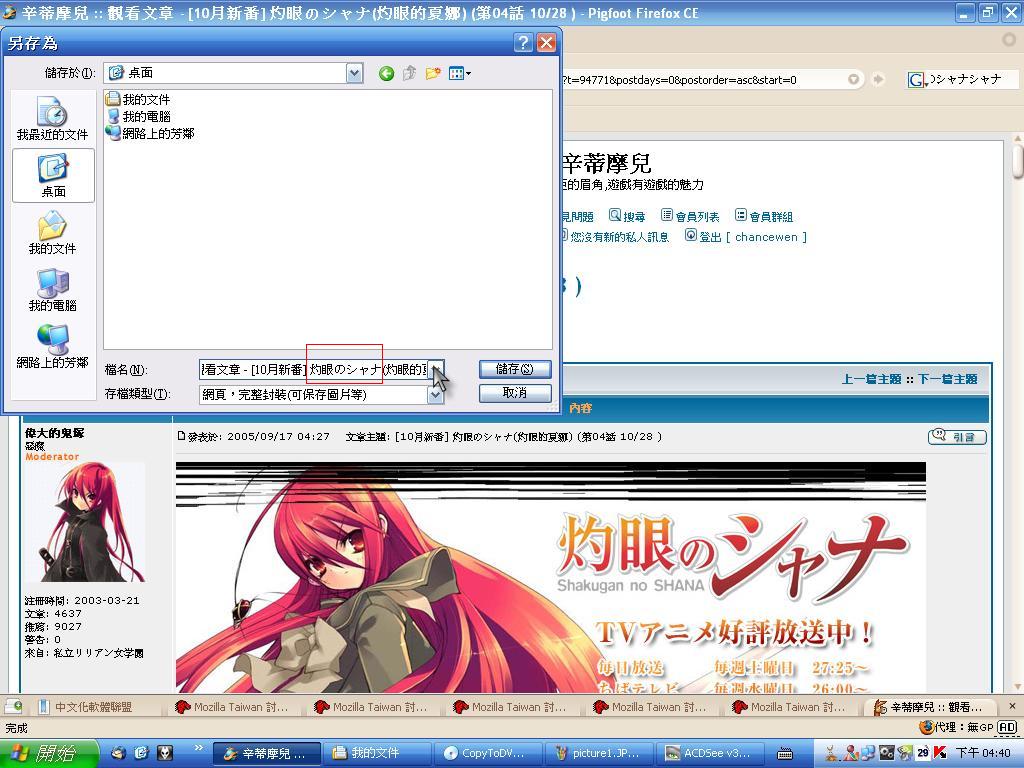Switch to the CopyToDV taskbar window

click(487, 753)
